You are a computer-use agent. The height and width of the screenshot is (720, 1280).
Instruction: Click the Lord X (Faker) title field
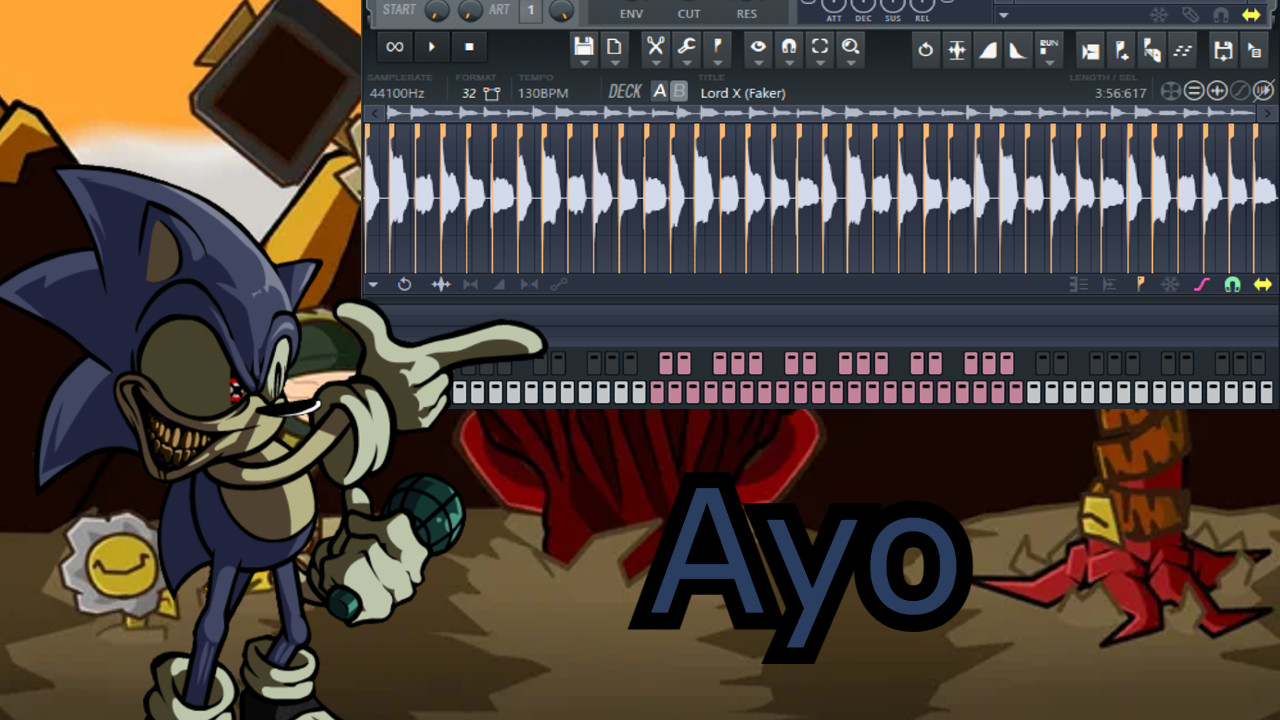click(743, 93)
